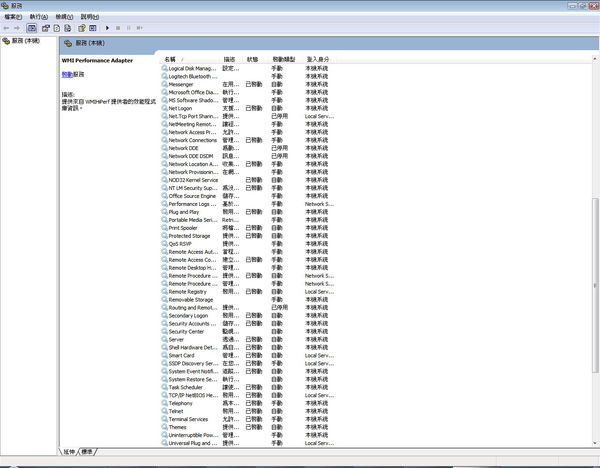This screenshot has width=600, height=468.
Task: Click the gear icon beside Messenger
Action: (x=164, y=84)
